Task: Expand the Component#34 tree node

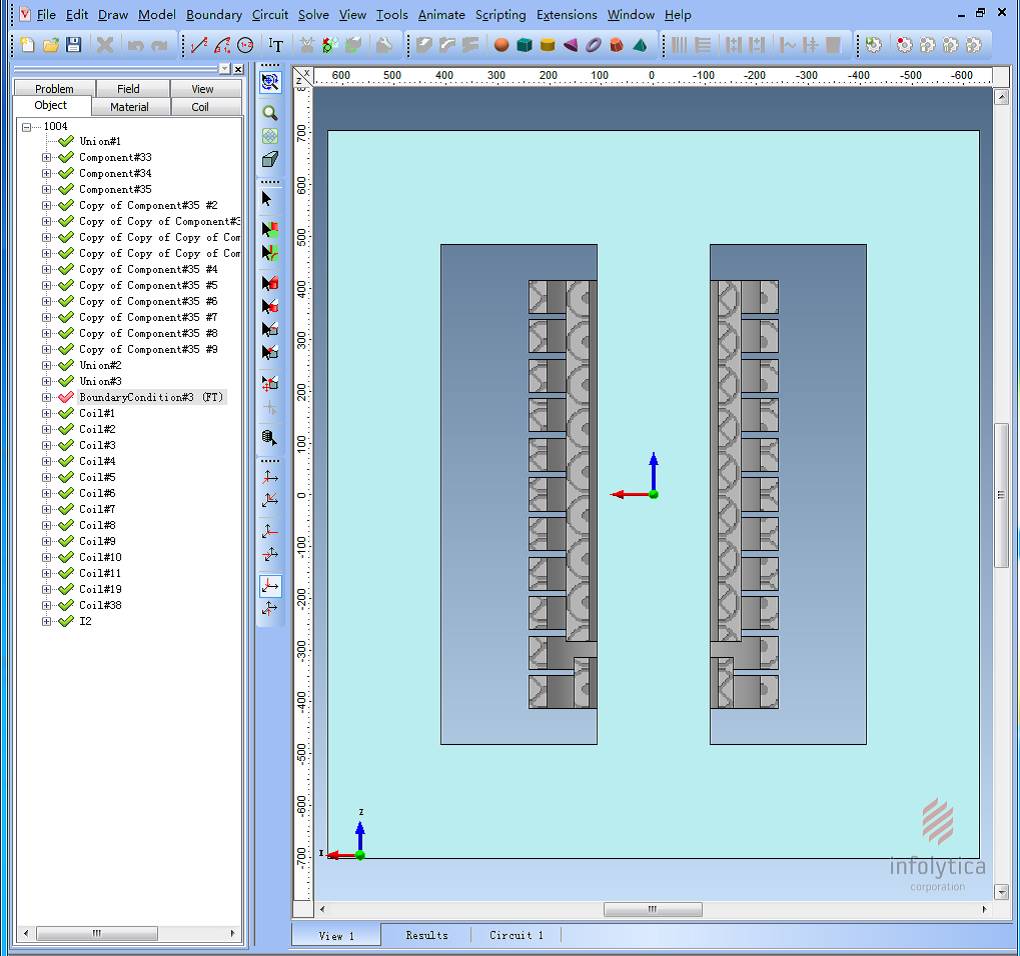Action: [x=46, y=174]
